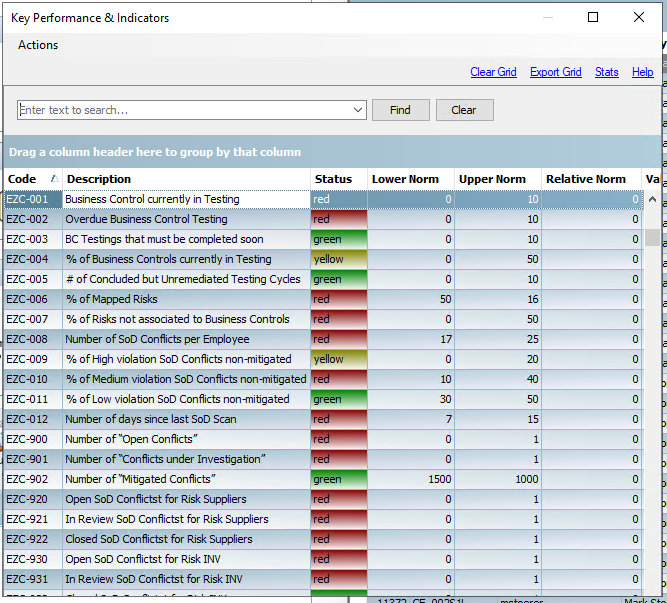667x603 pixels.
Task: Open the Stats link
Action: (606, 72)
